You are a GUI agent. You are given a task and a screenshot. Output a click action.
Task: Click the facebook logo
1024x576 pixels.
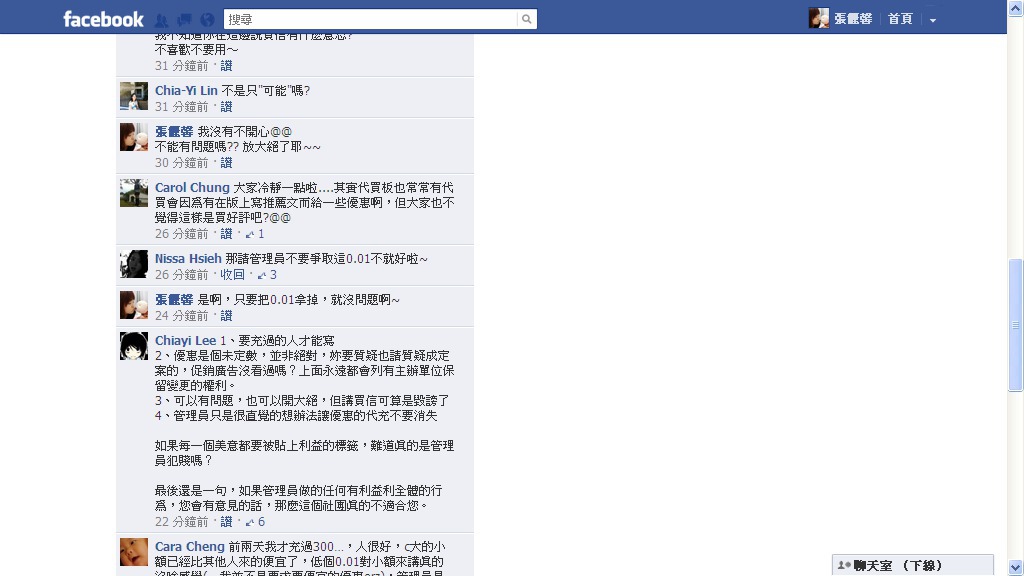pyautogui.click(x=103, y=20)
